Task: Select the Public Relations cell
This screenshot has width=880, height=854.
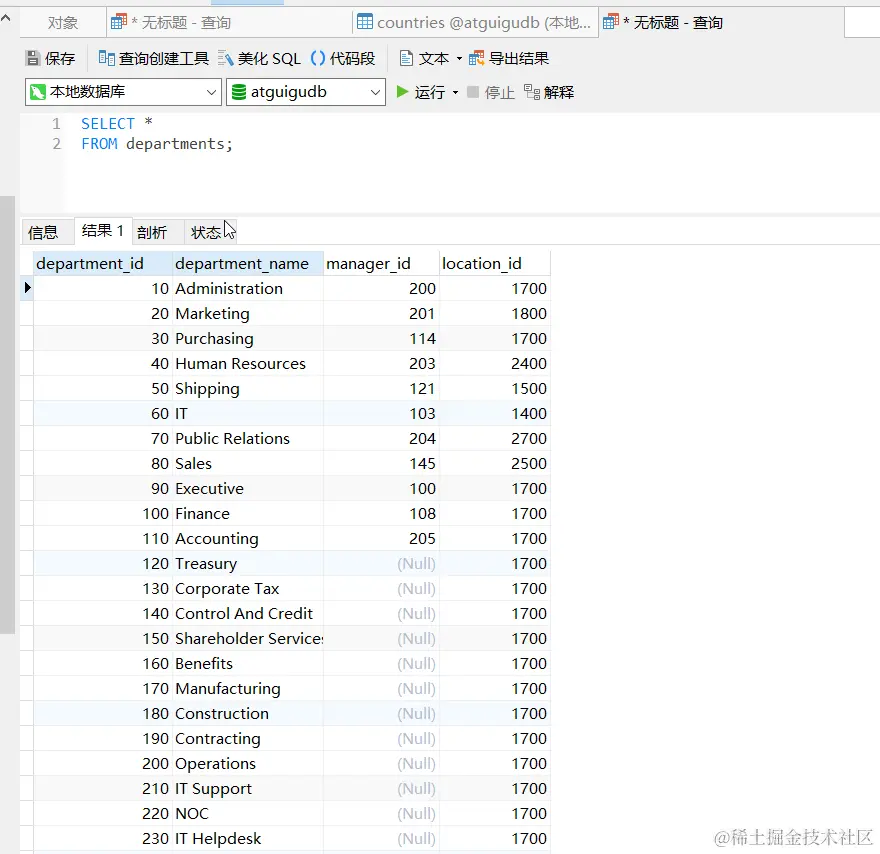Action: tap(248, 439)
